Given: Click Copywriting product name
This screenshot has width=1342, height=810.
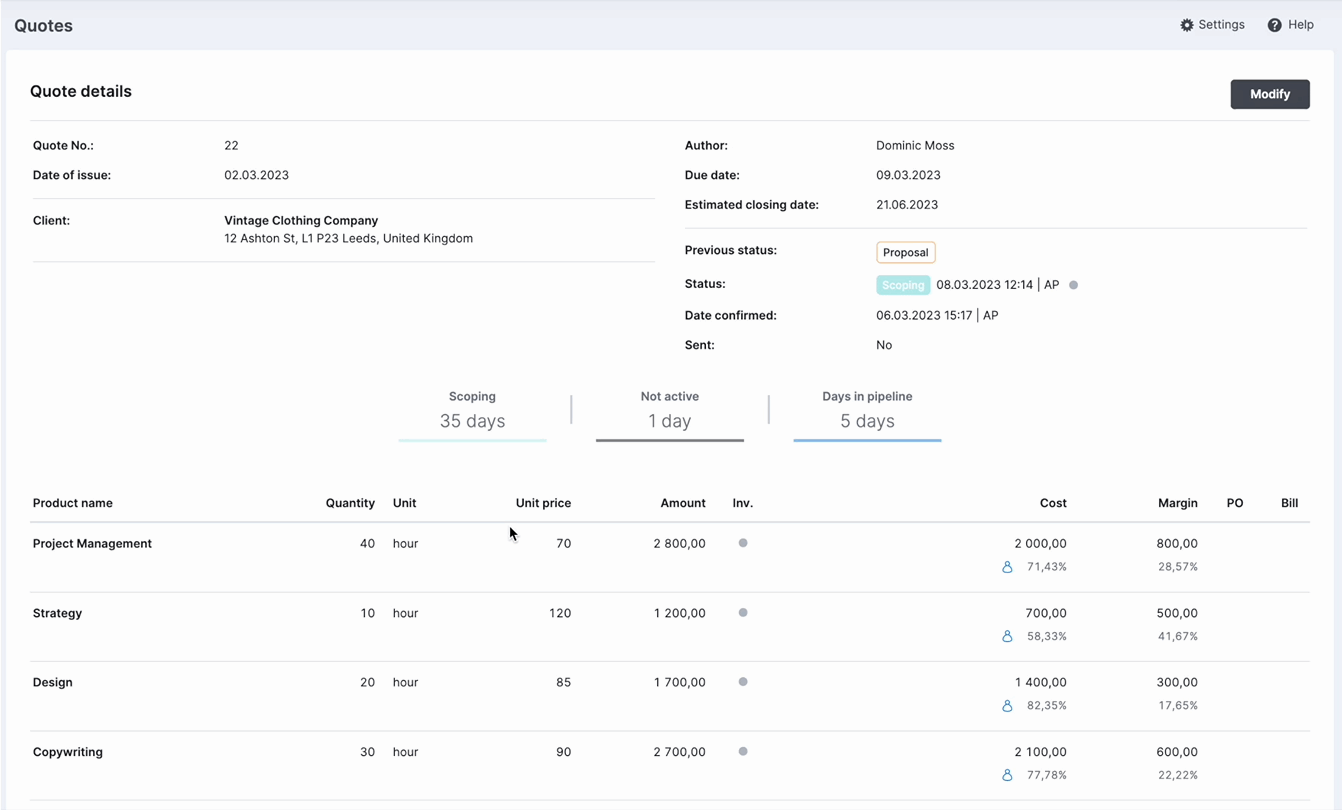Looking at the screenshot, I should click(x=68, y=752).
